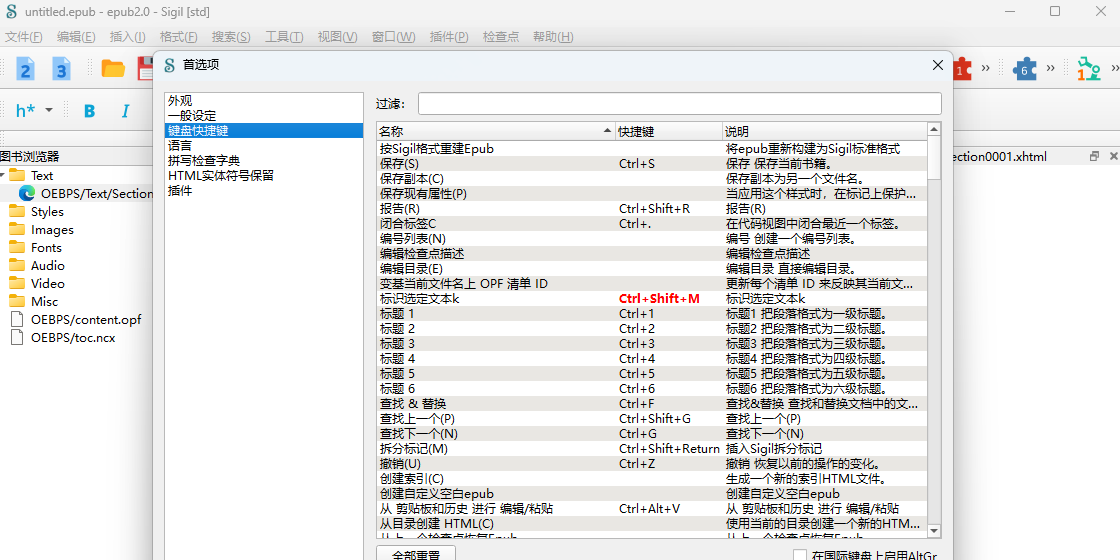Select the Video folder in book browser
The image size is (1120, 560).
point(48,283)
